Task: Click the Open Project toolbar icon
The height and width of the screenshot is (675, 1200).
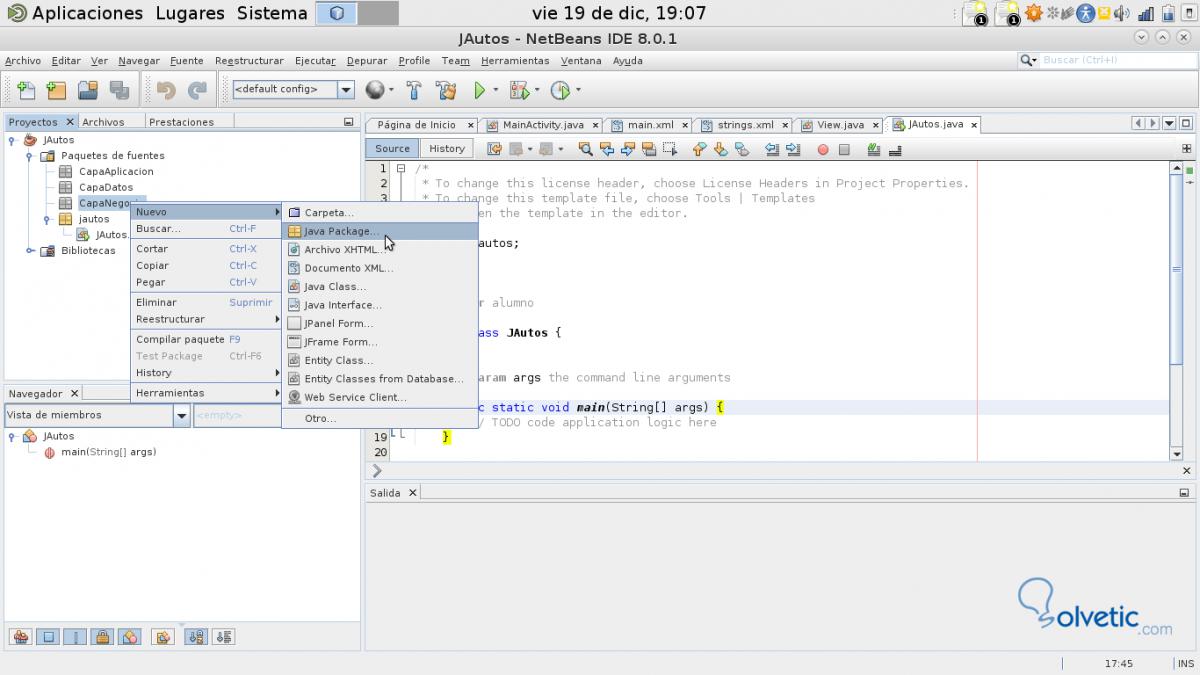Action: (x=88, y=90)
